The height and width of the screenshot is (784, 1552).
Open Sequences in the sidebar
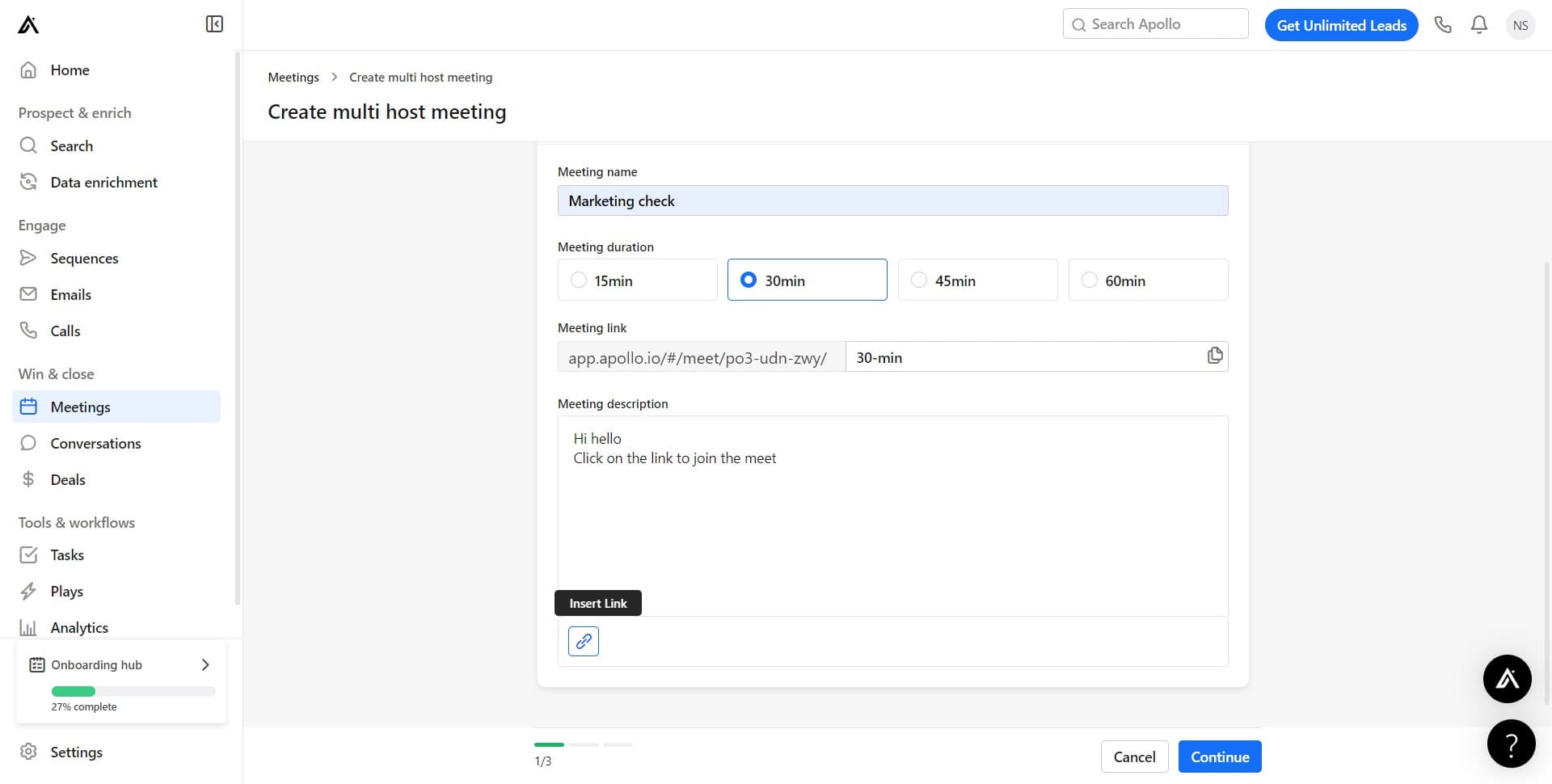pos(84,258)
